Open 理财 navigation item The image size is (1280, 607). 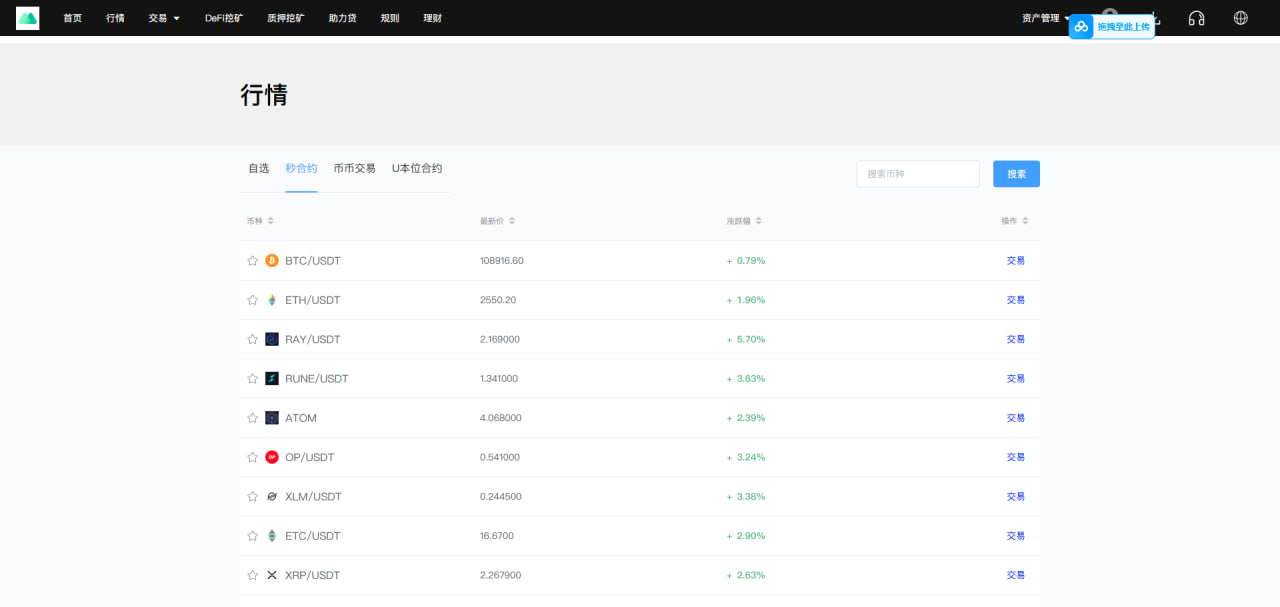click(433, 18)
